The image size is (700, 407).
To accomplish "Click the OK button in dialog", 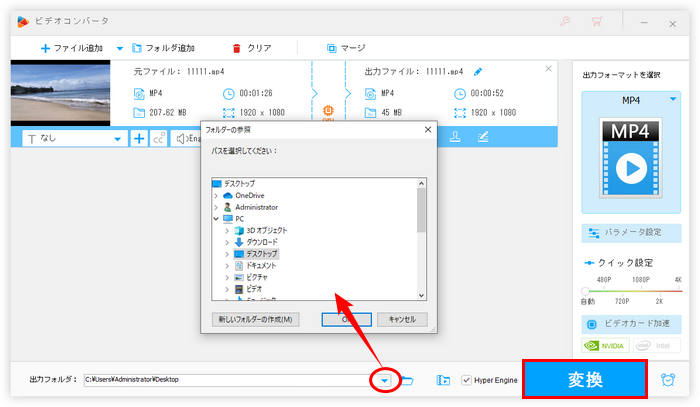I will tap(346, 320).
